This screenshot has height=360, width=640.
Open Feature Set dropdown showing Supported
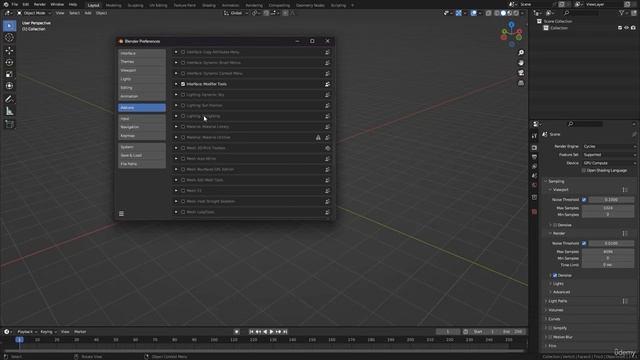tap(609, 155)
